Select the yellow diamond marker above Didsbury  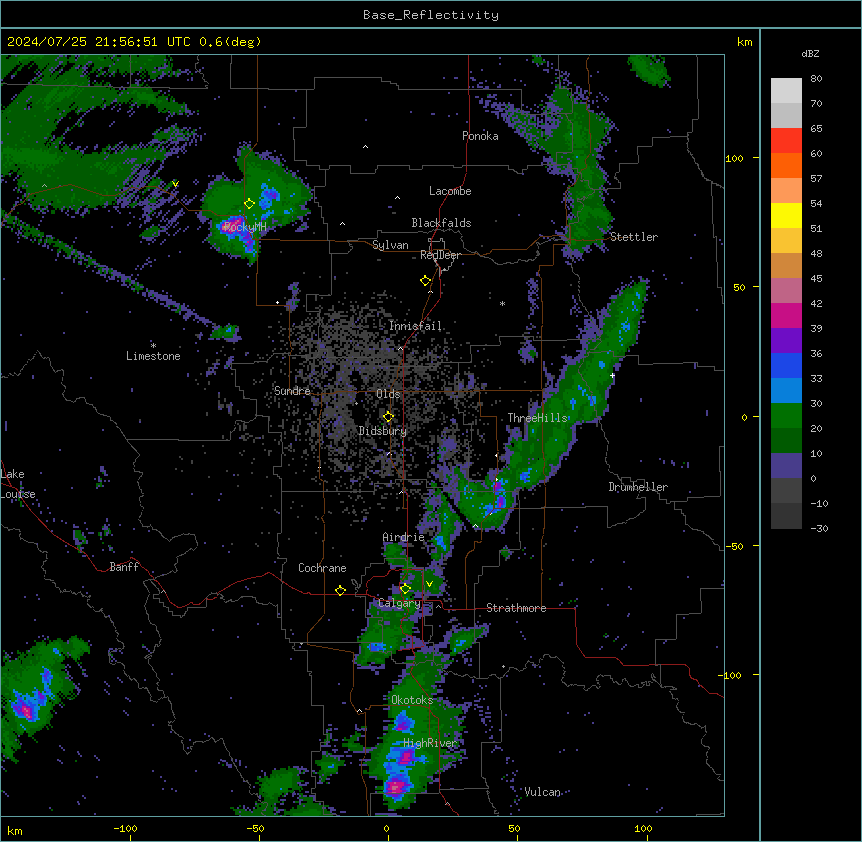pyautogui.click(x=388, y=416)
